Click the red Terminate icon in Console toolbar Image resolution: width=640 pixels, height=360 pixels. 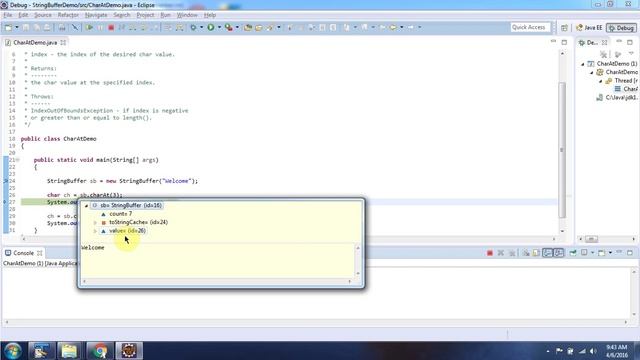(490, 253)
